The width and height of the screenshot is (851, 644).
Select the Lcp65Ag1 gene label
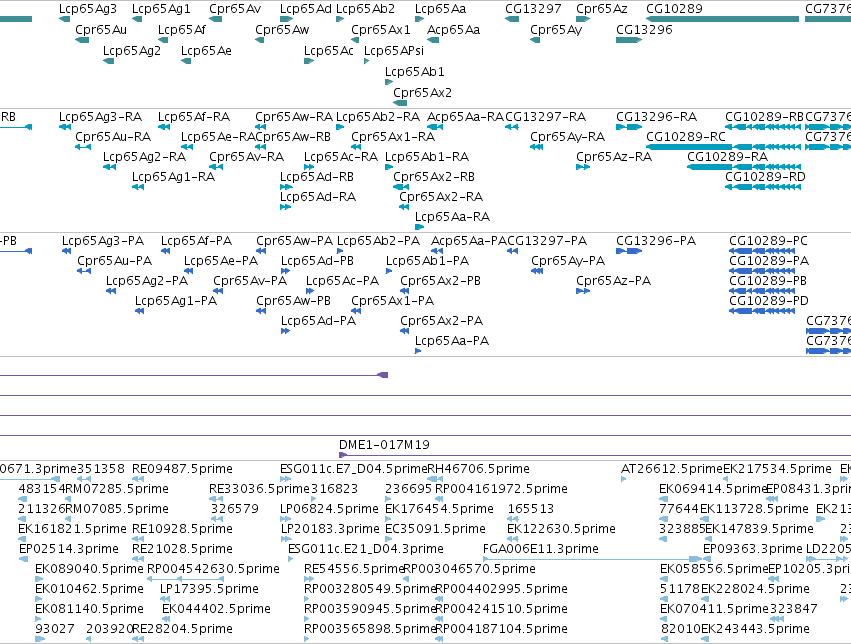[x=161, y=9]
